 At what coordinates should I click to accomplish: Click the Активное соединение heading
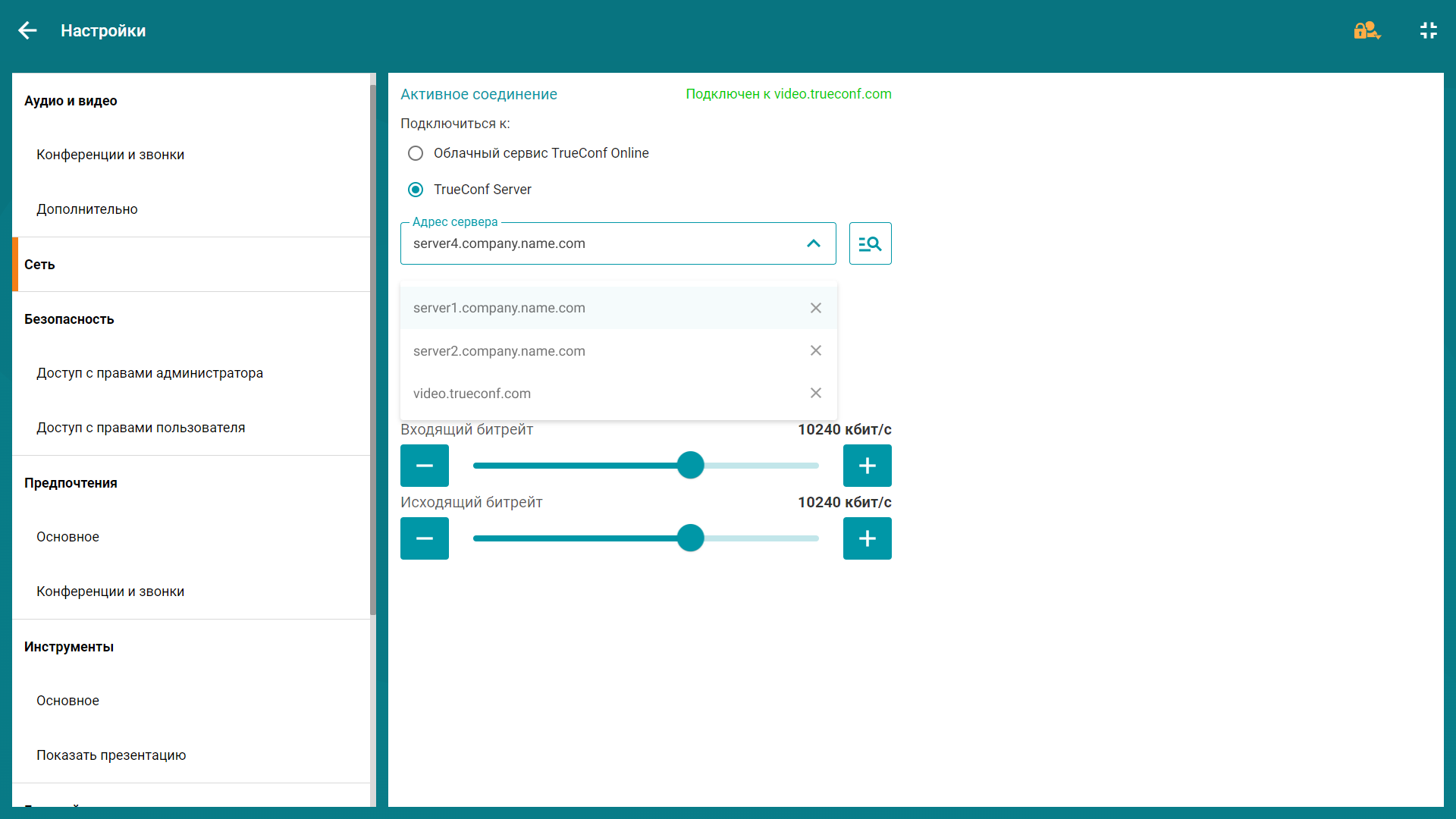point(479,94)
